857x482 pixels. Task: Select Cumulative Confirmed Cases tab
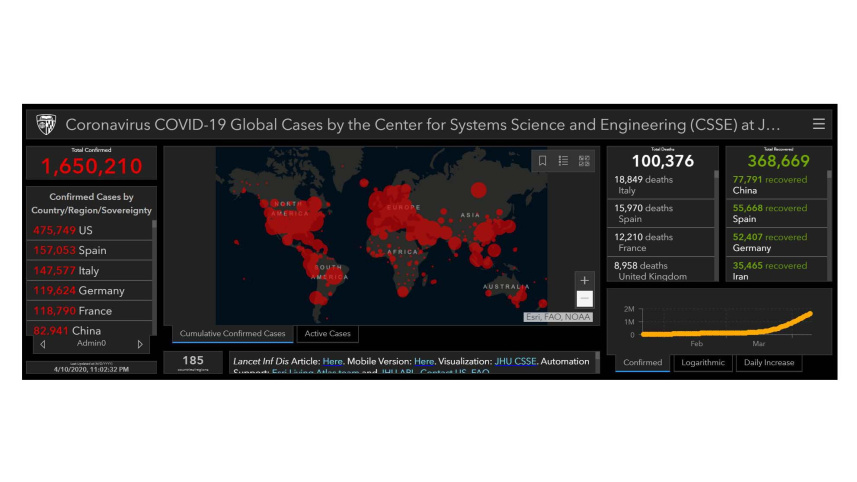tap(232, 334)
